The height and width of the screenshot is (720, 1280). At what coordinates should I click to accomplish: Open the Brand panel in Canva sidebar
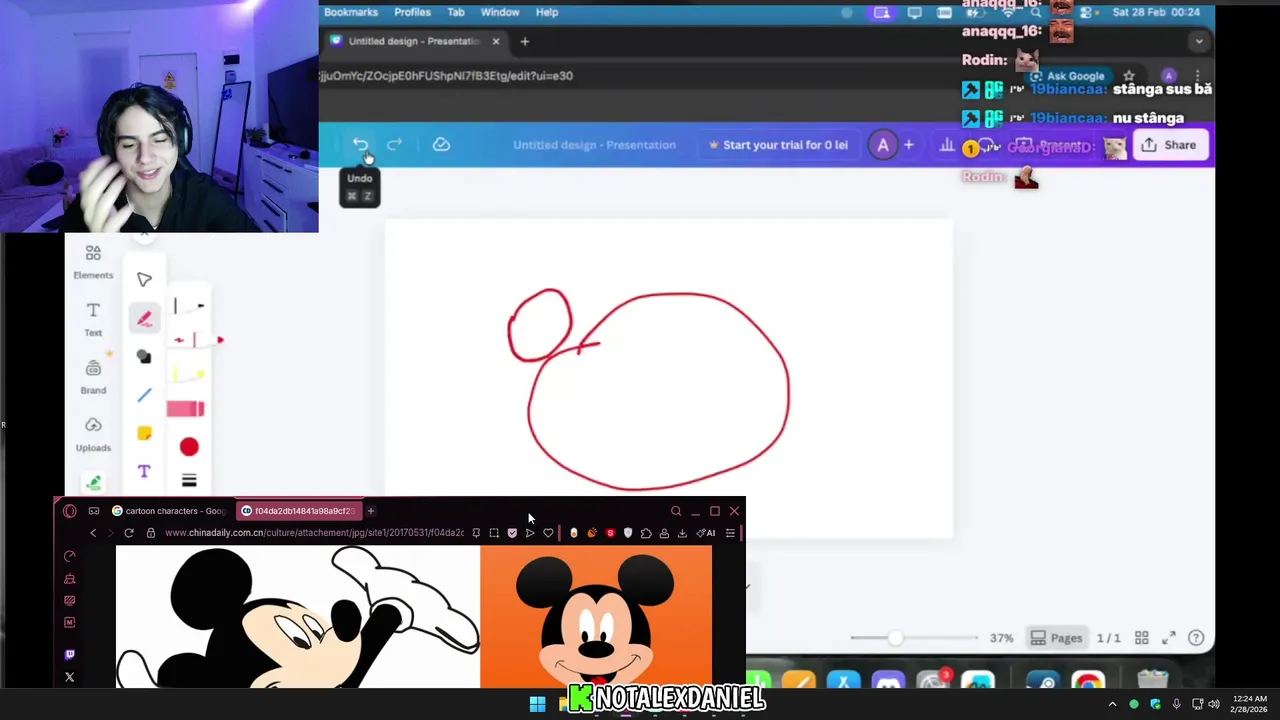click(x=93, y=377)
